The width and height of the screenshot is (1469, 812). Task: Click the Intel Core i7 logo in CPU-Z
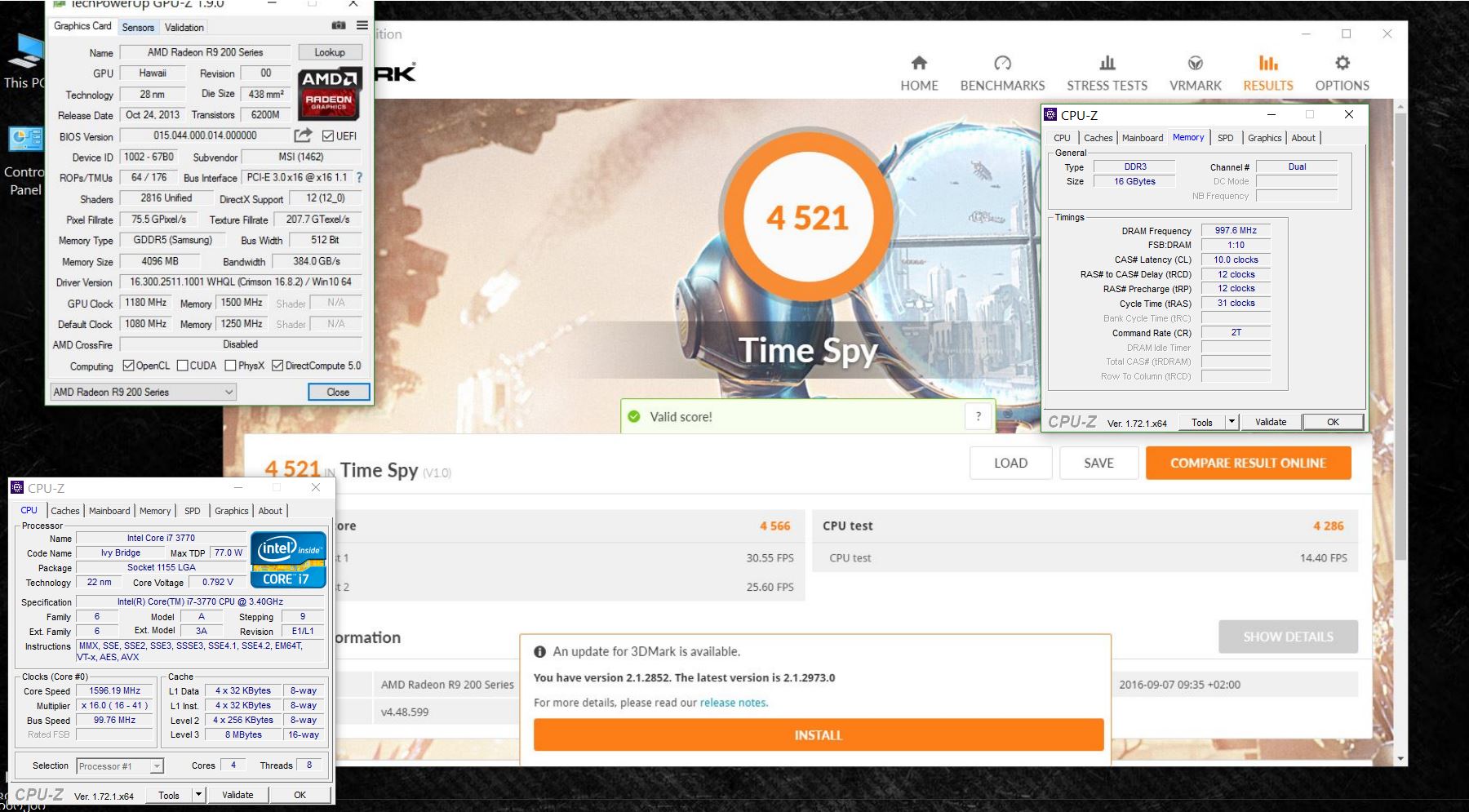coord(288,560)
